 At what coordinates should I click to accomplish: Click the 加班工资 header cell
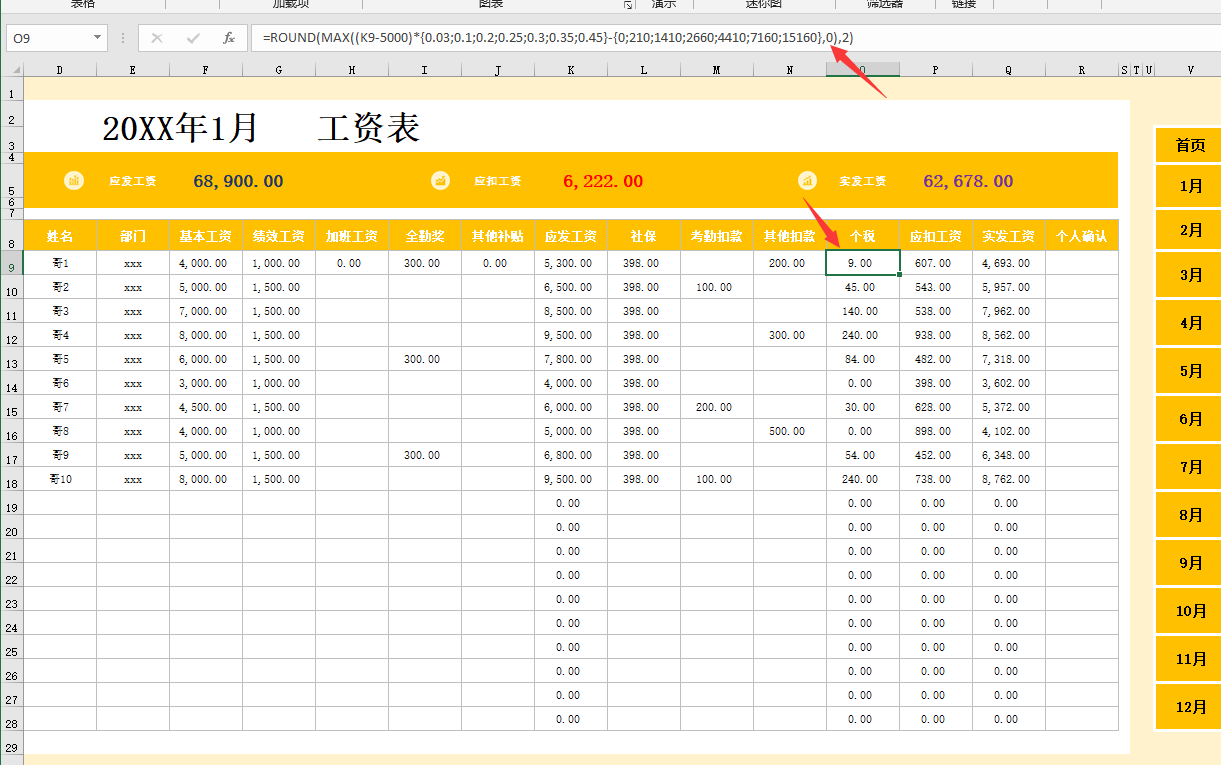tap(352, 236)
